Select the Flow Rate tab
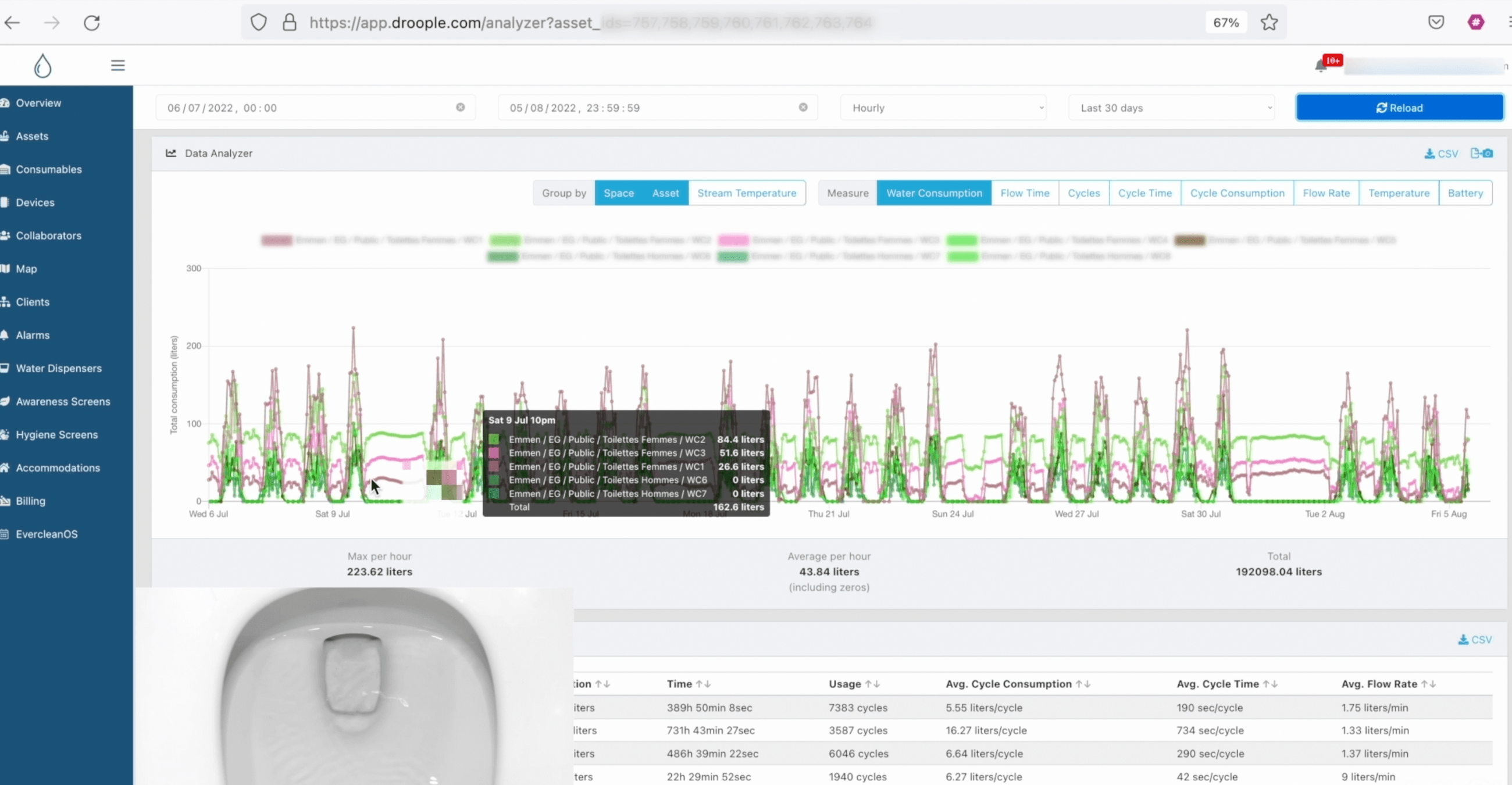 pos(1326,192)
